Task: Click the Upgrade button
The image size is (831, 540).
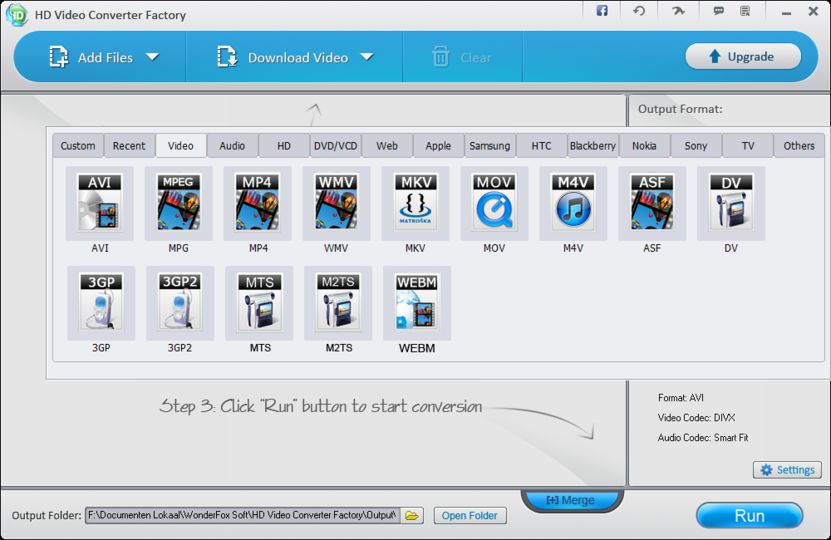Action: coord(743,56)
